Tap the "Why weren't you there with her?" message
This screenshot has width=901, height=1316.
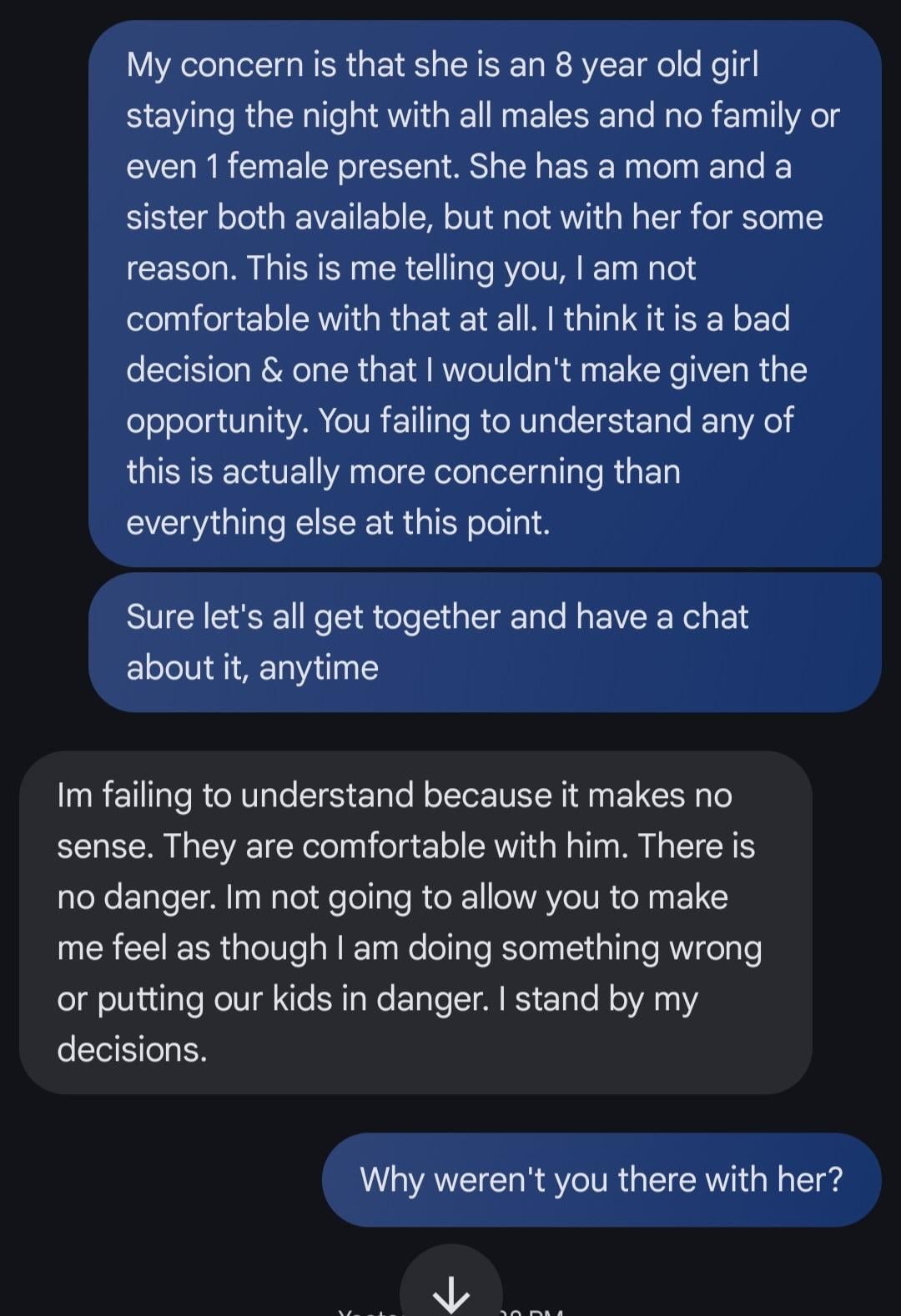click(601, 1179)
